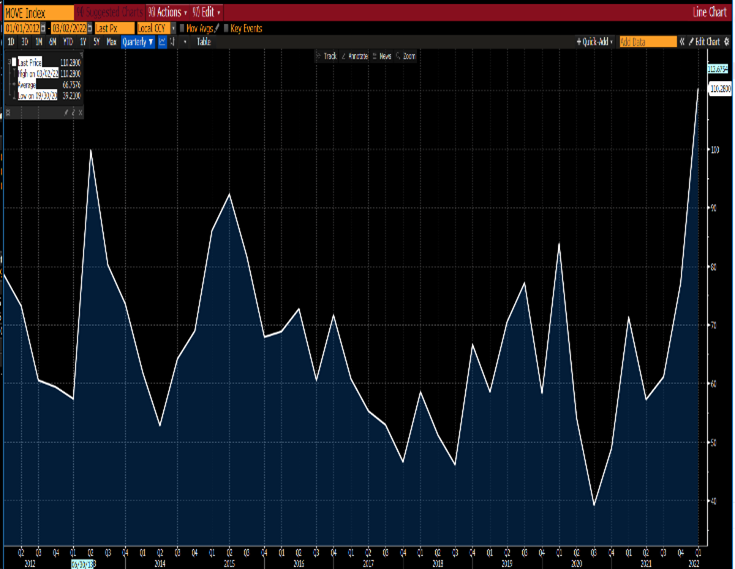This screenshot has height=569, width=735.
Task: Select the YTD time range
Action: click(66, 42)
